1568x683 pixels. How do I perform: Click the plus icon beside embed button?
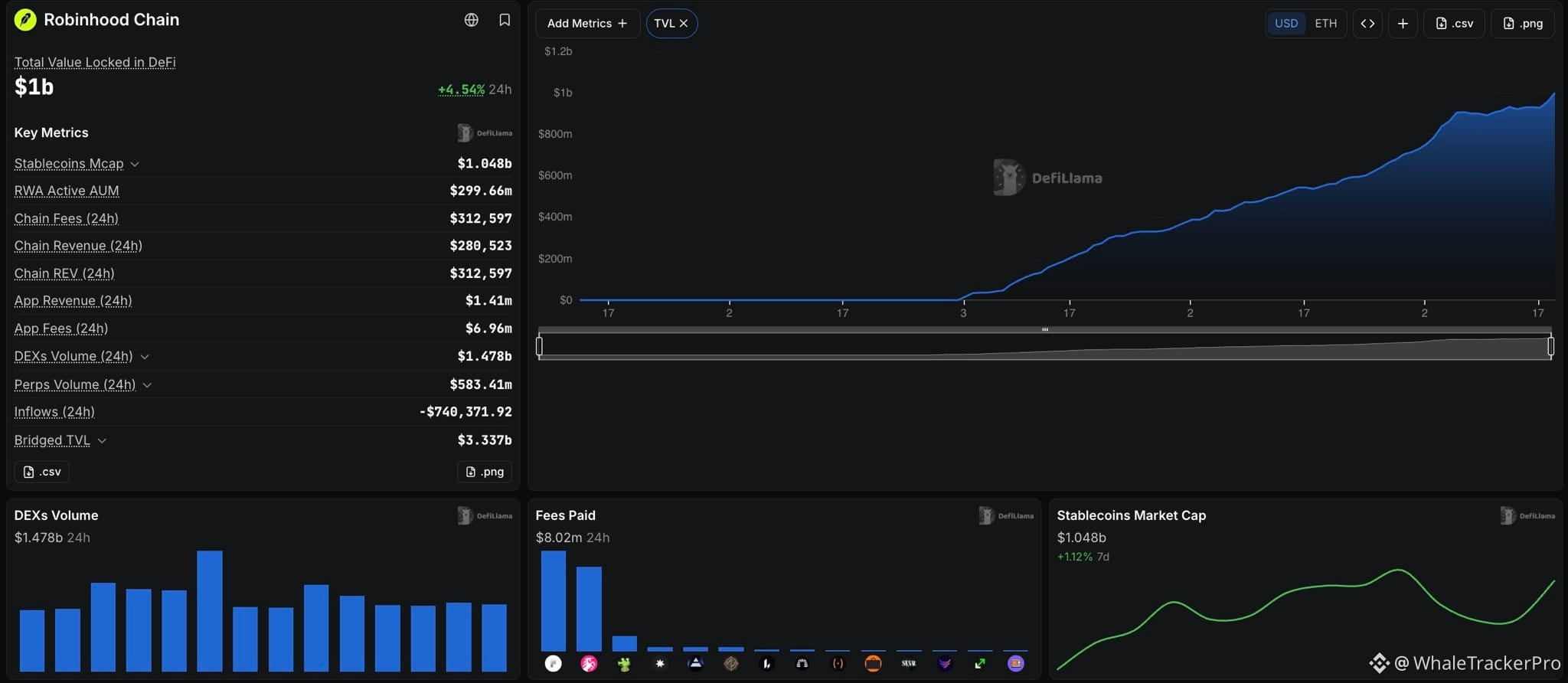pos(1403,24)
